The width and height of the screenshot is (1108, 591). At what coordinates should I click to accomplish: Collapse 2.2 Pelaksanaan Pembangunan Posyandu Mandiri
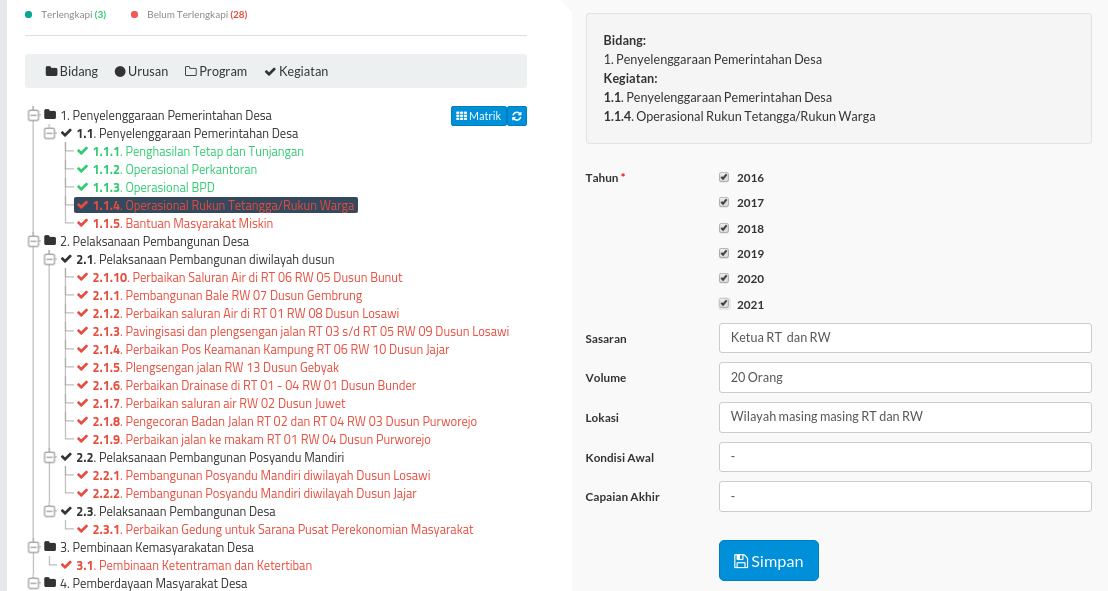49,457
